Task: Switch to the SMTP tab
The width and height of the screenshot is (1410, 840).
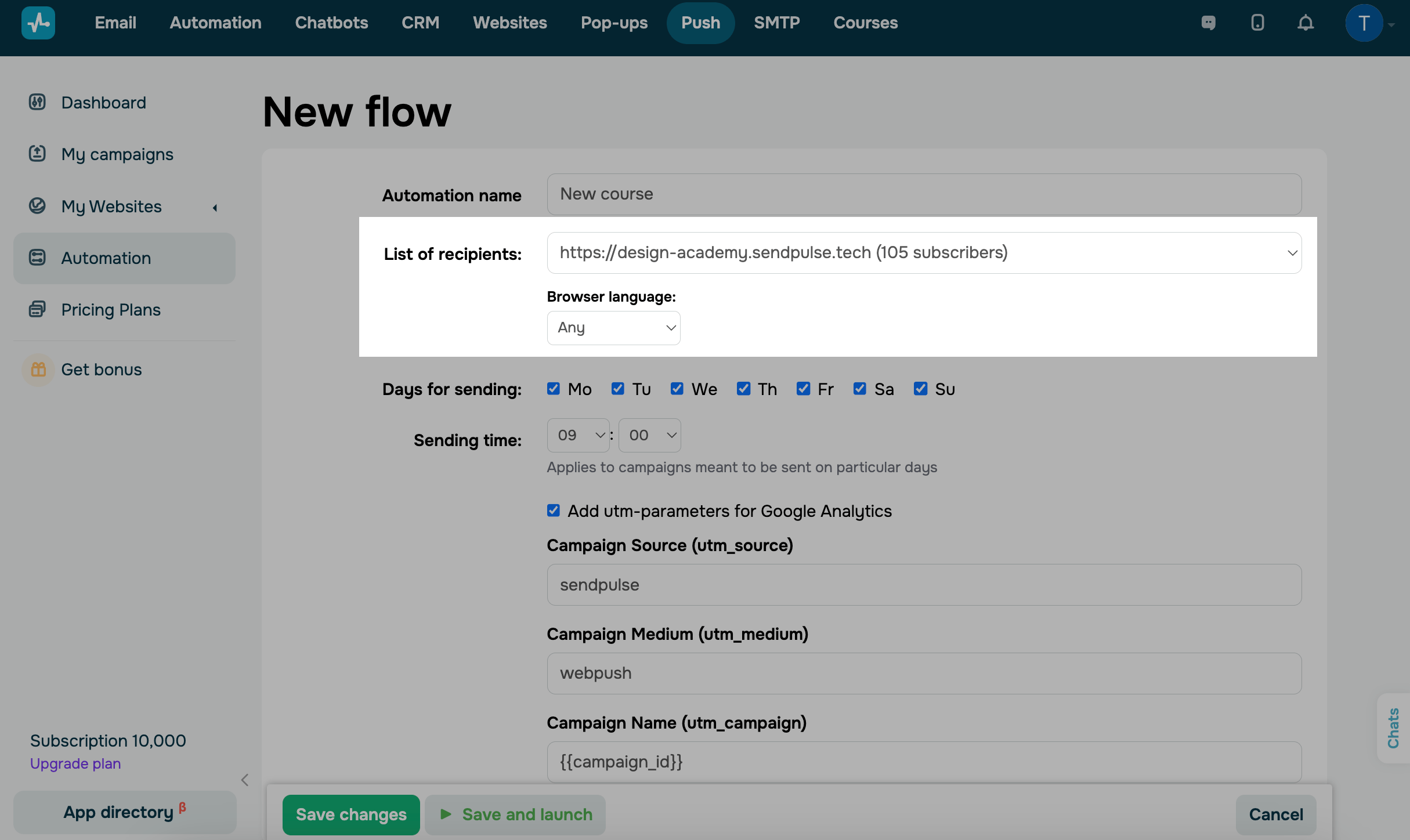Action: pyautogui.click(x=776, y=23)
